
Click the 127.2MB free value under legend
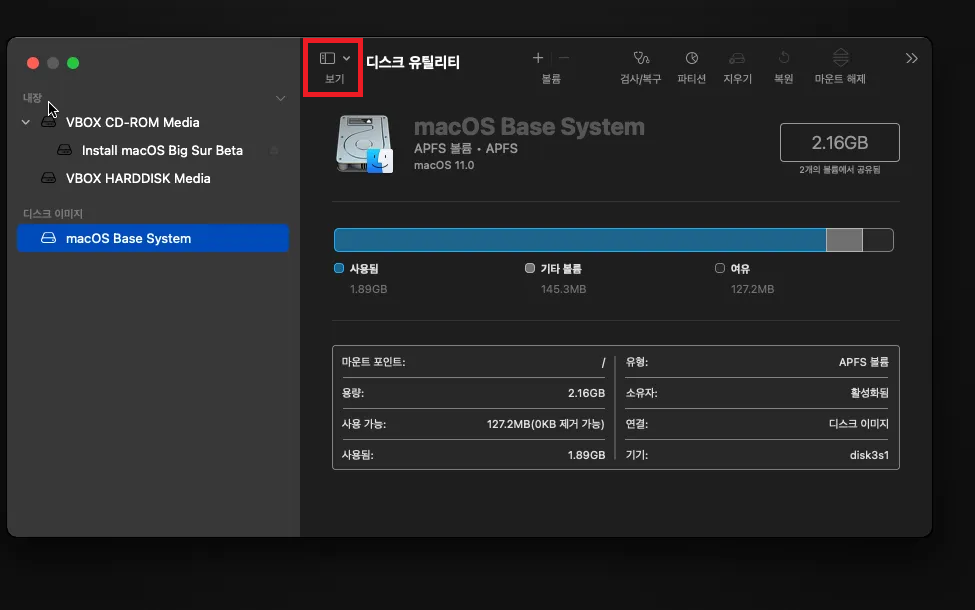752,289
